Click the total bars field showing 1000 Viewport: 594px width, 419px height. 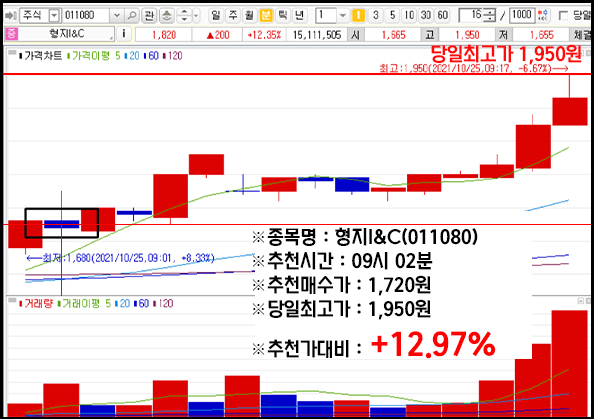pyautogui.click(x=522, y=16)
